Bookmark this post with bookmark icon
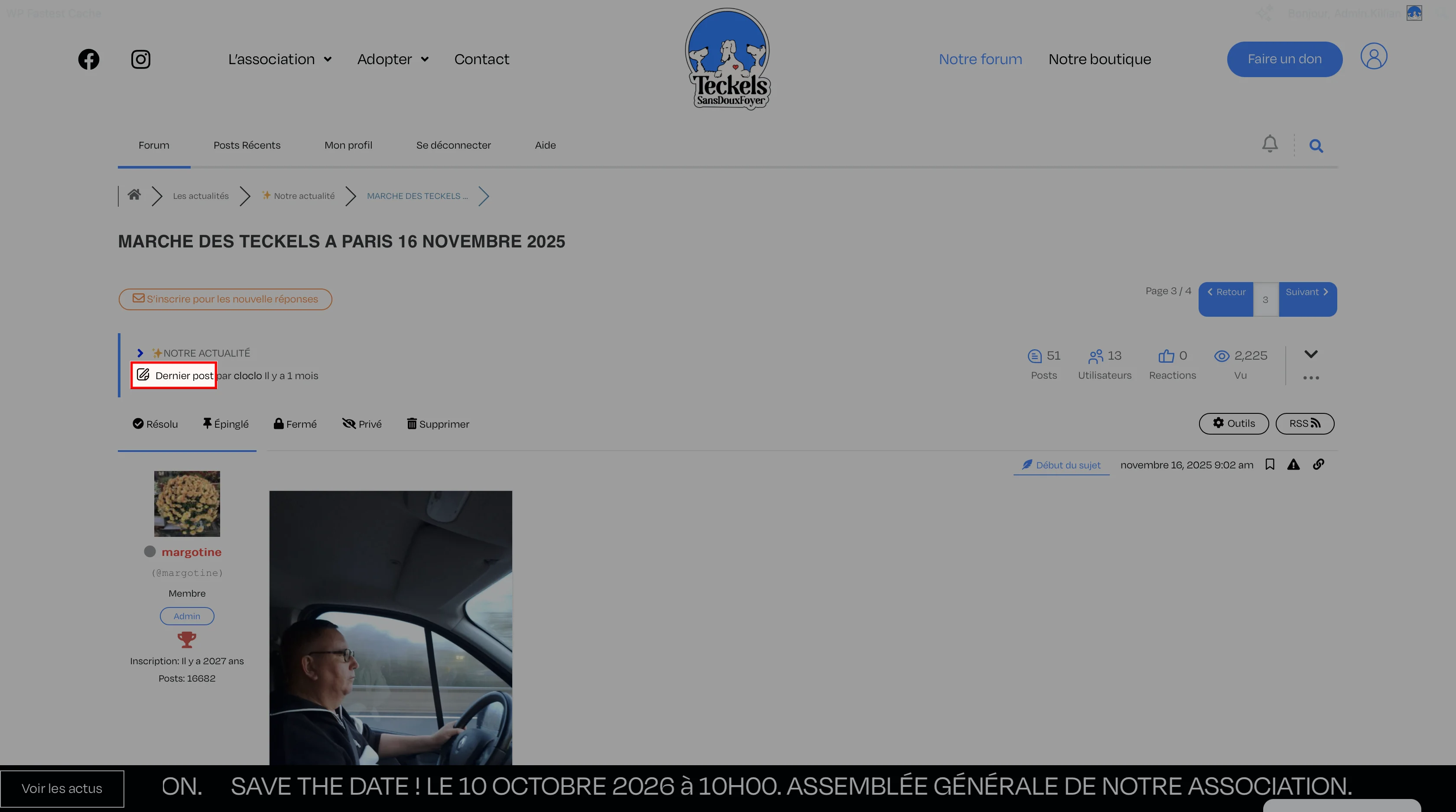Image resolution: width=1456 pixels, height=812 pixels. point(1270,464)
